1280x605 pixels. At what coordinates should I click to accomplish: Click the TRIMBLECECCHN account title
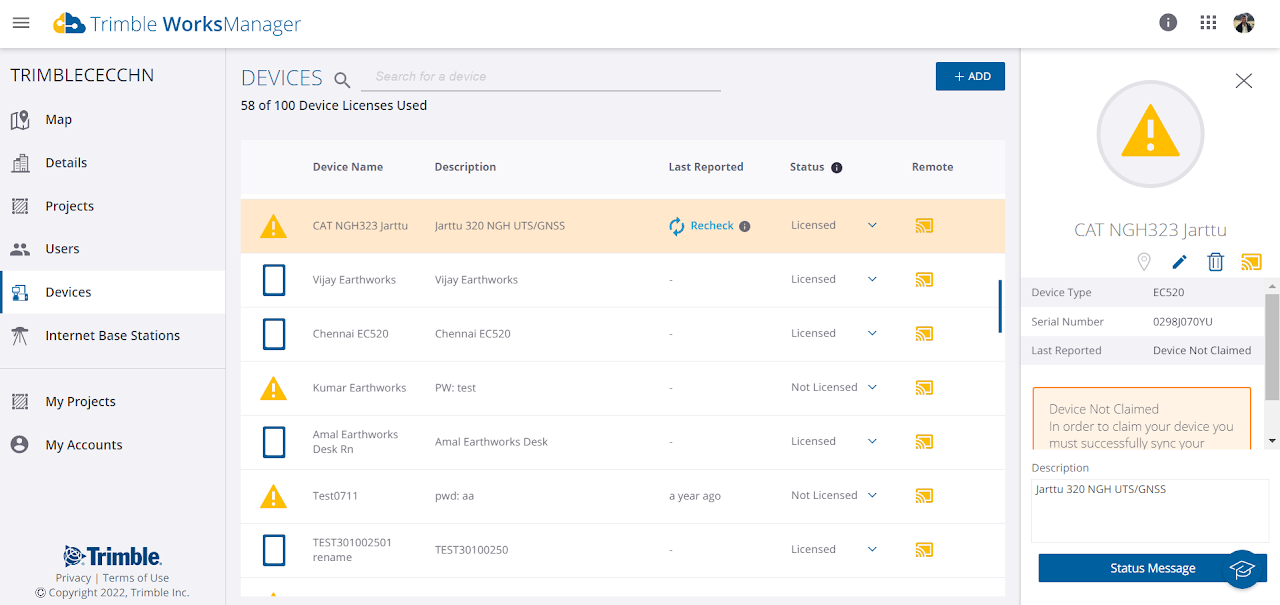coord(82,75)
